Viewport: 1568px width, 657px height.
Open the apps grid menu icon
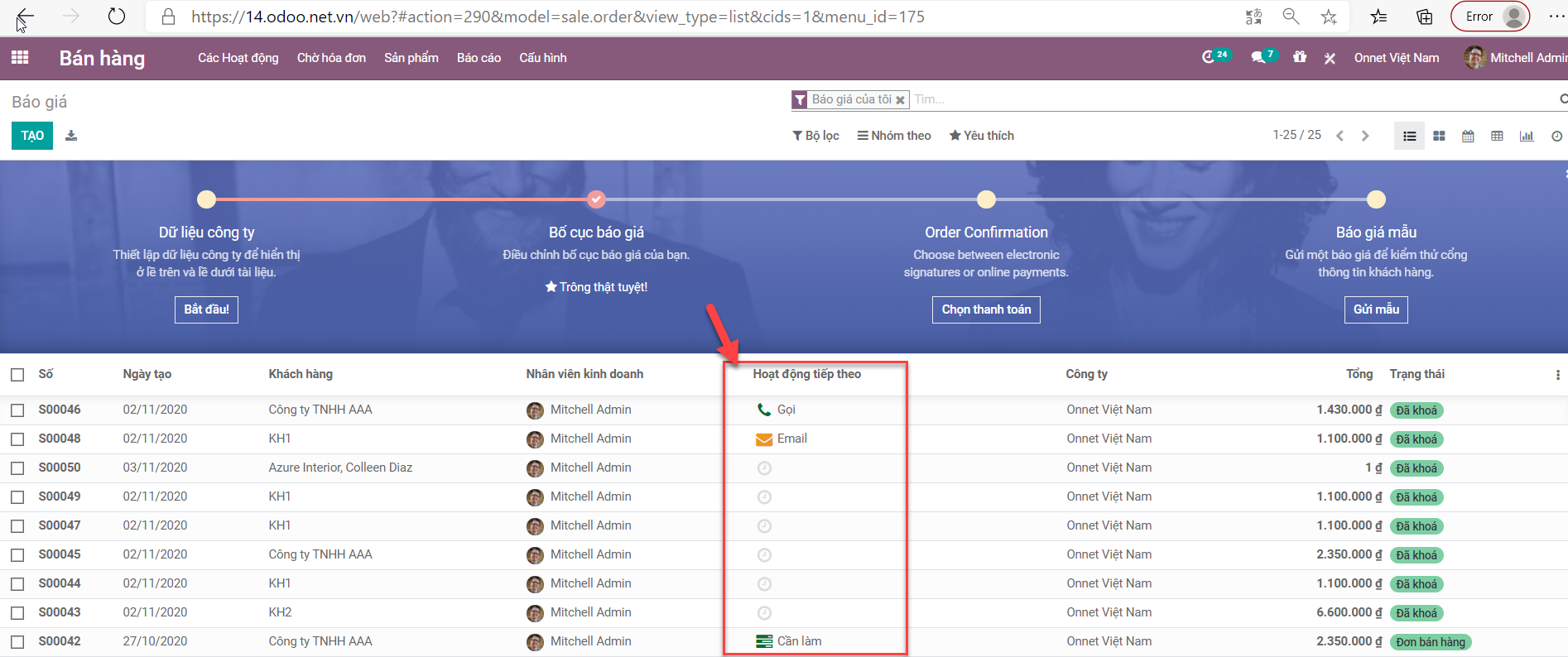pos(20,57)
